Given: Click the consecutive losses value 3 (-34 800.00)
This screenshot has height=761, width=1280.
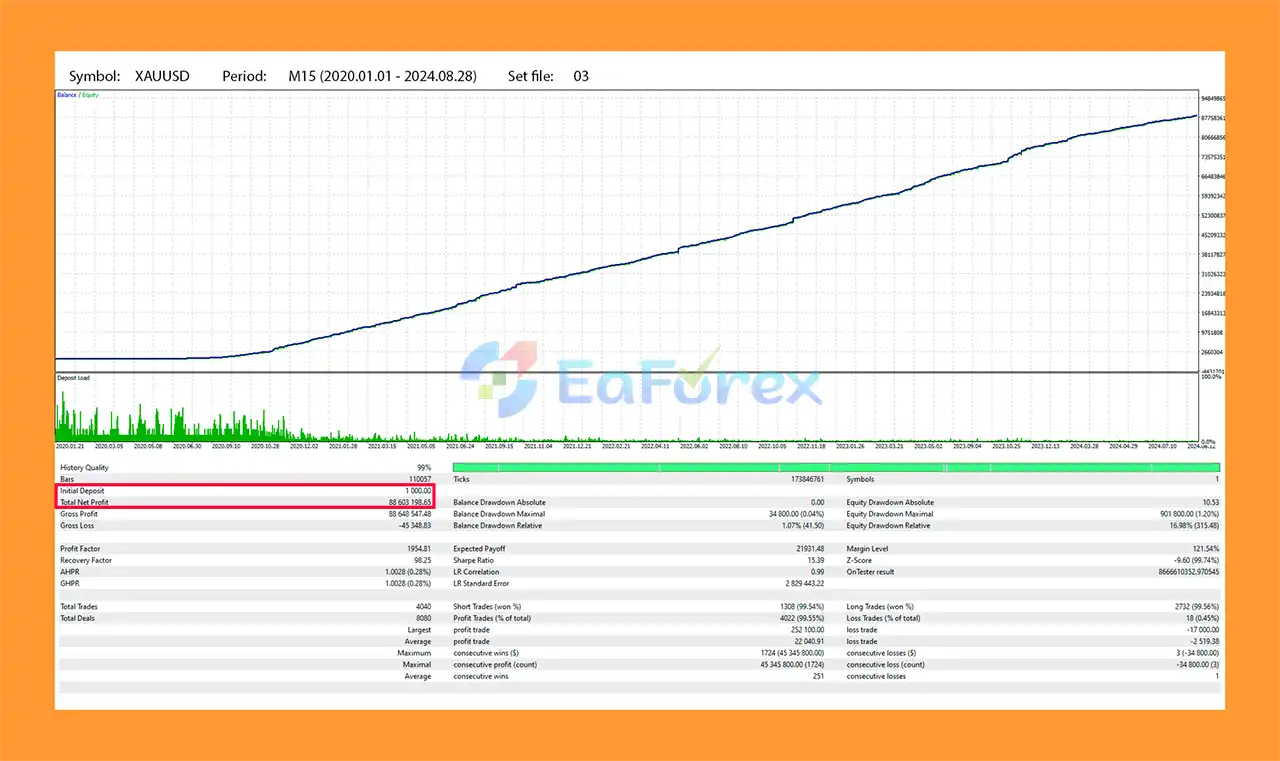Looking at the screenshot, I should [1196, 653].
